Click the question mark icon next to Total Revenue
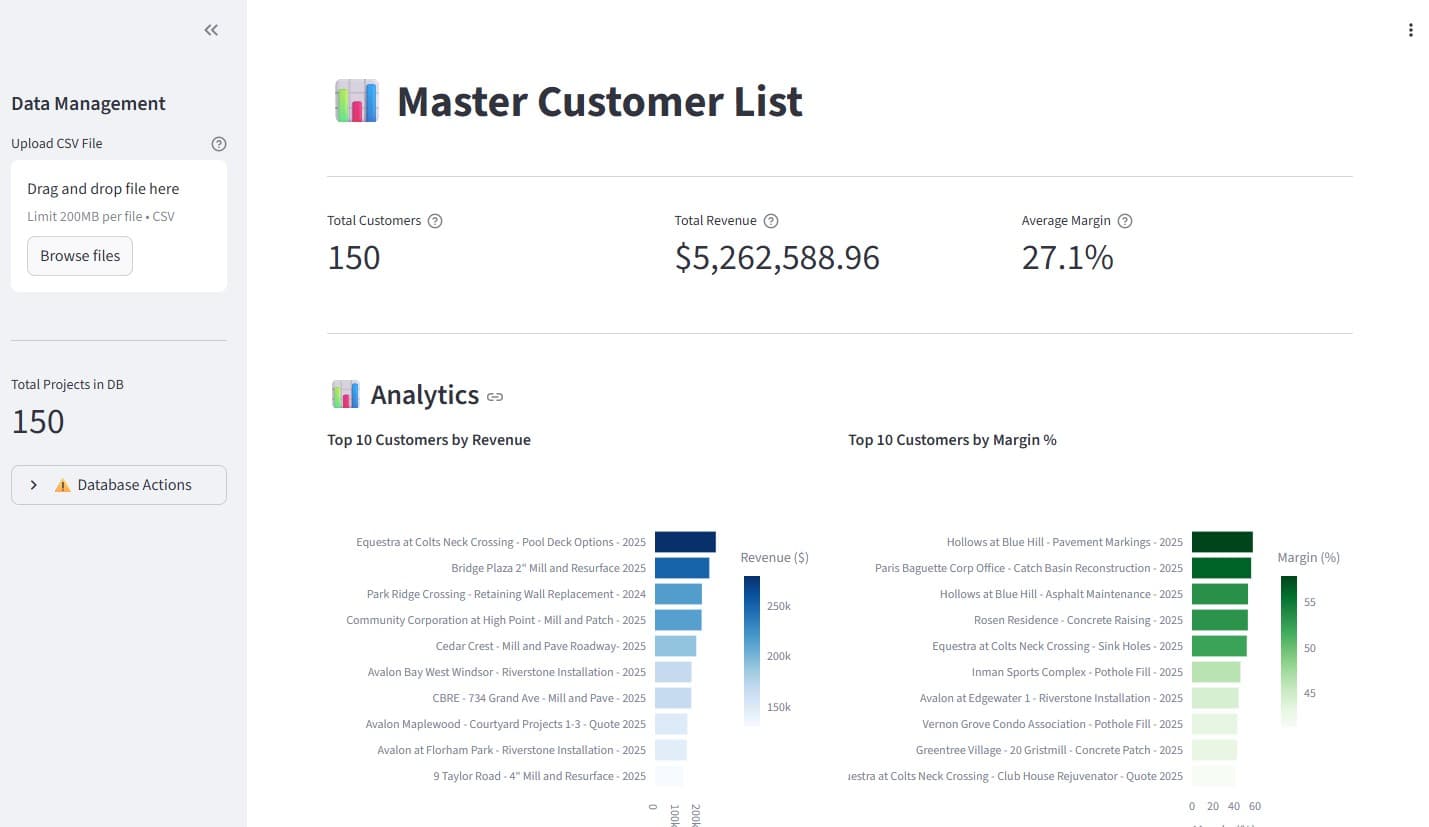Image resolution: width=1429 pixels, height=827 pixels. coord(770,220)
